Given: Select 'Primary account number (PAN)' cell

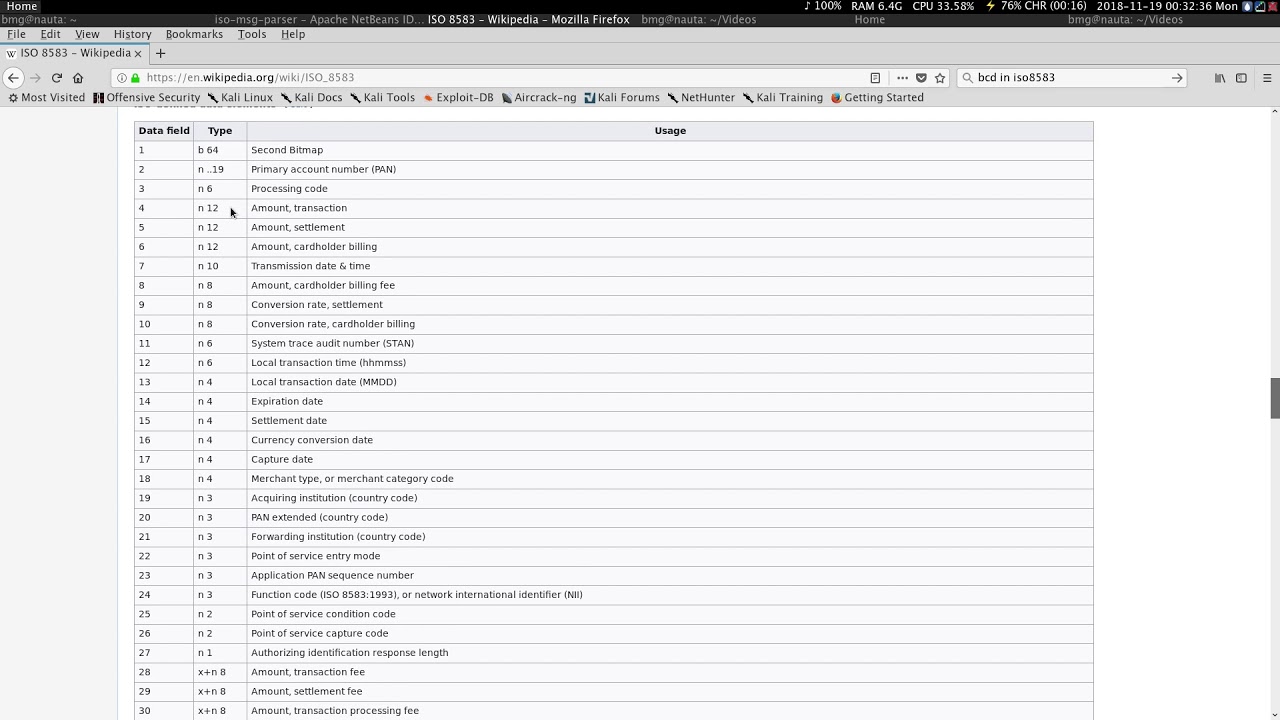Looking at the screenshot, I should pos(670,170).
